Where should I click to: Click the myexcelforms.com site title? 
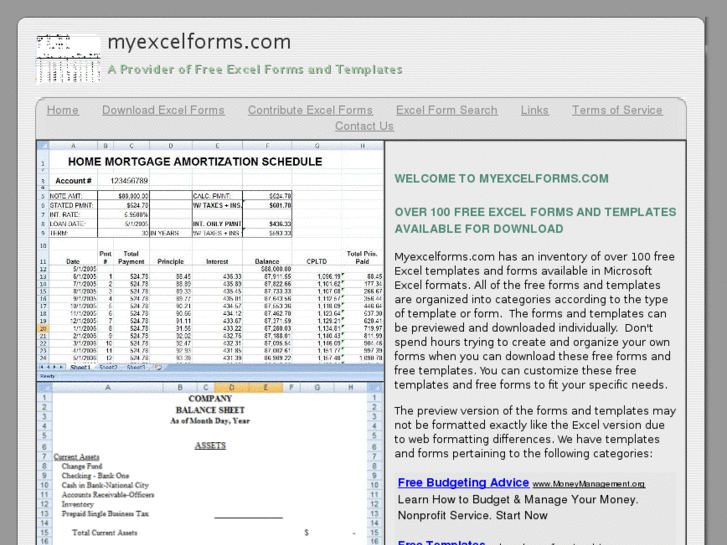coord(199,42)
